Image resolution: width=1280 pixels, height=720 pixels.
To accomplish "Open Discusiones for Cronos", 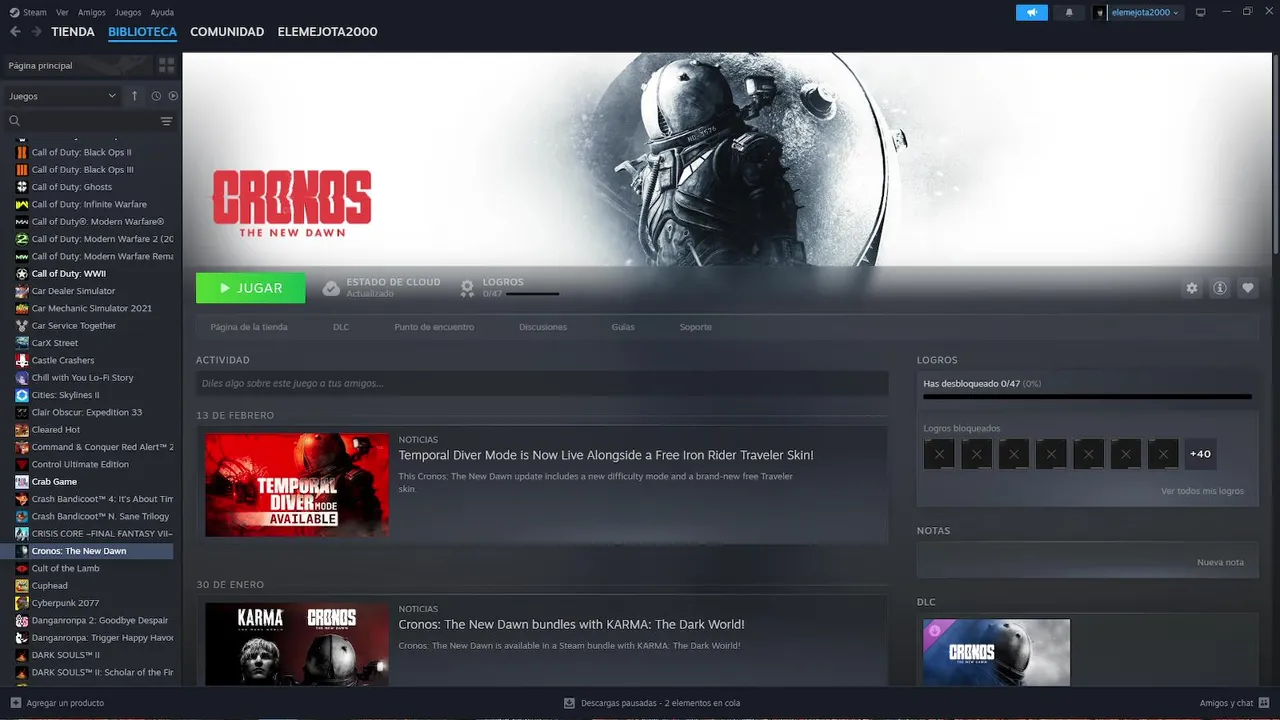I will click(543, 327).
